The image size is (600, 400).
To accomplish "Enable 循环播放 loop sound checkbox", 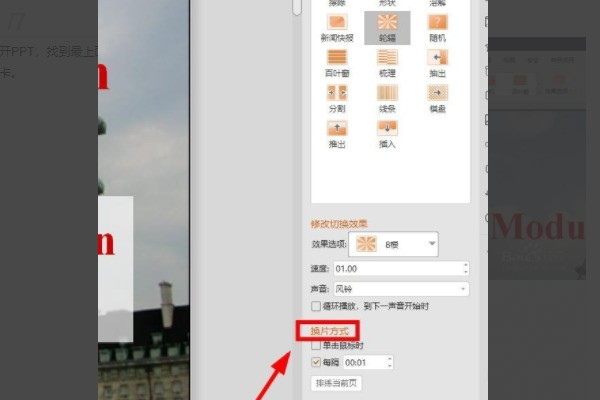I will pos(317,306).
